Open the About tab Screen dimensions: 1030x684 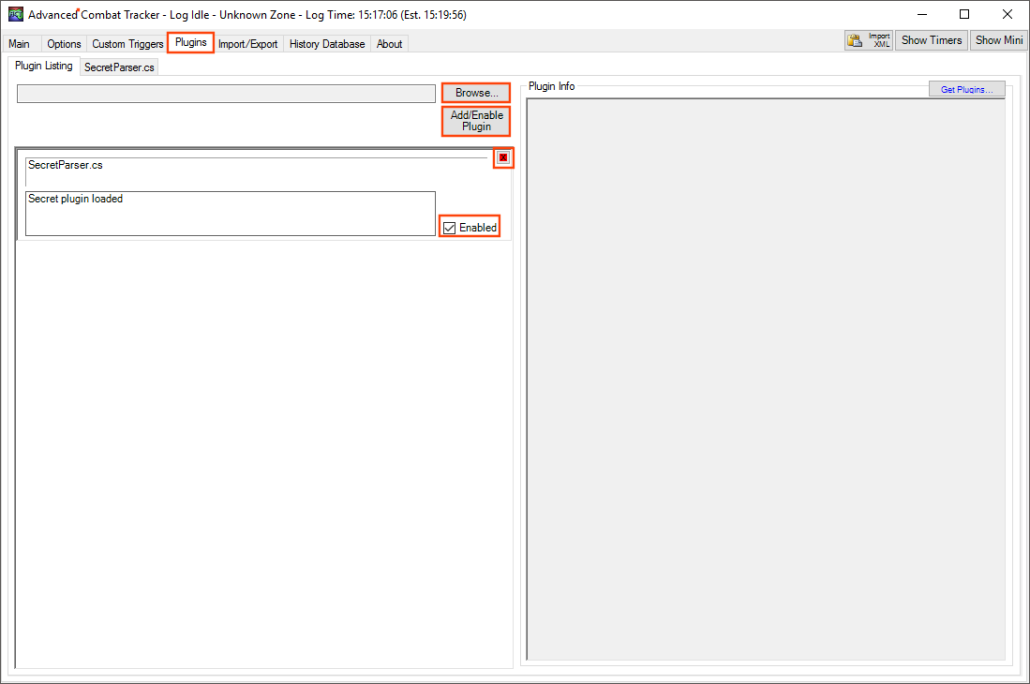[389, 44]
